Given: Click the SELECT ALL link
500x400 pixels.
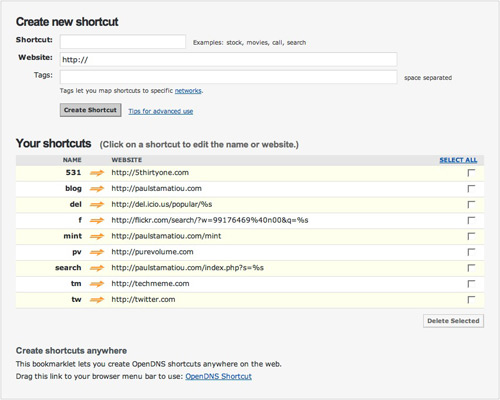Looking at the screenshot, I should 458,160.
